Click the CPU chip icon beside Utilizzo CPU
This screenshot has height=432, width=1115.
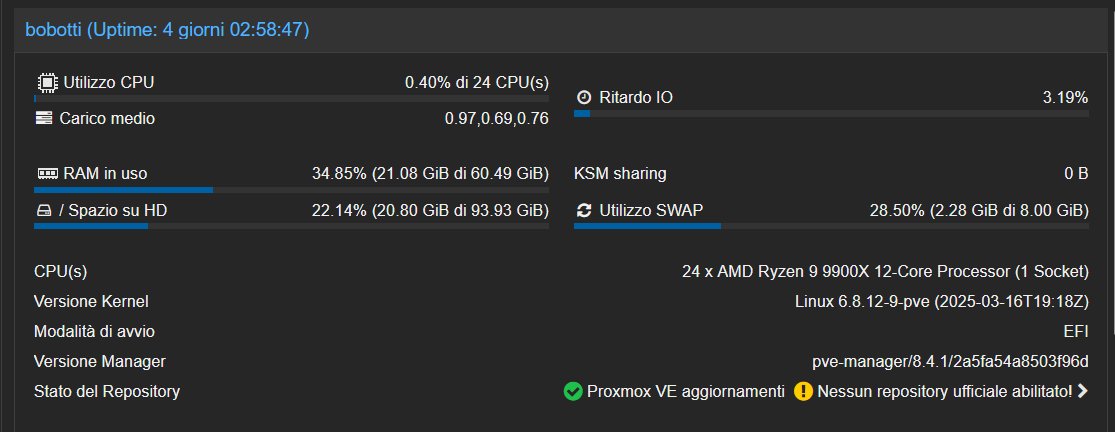(x=46, y=82)
